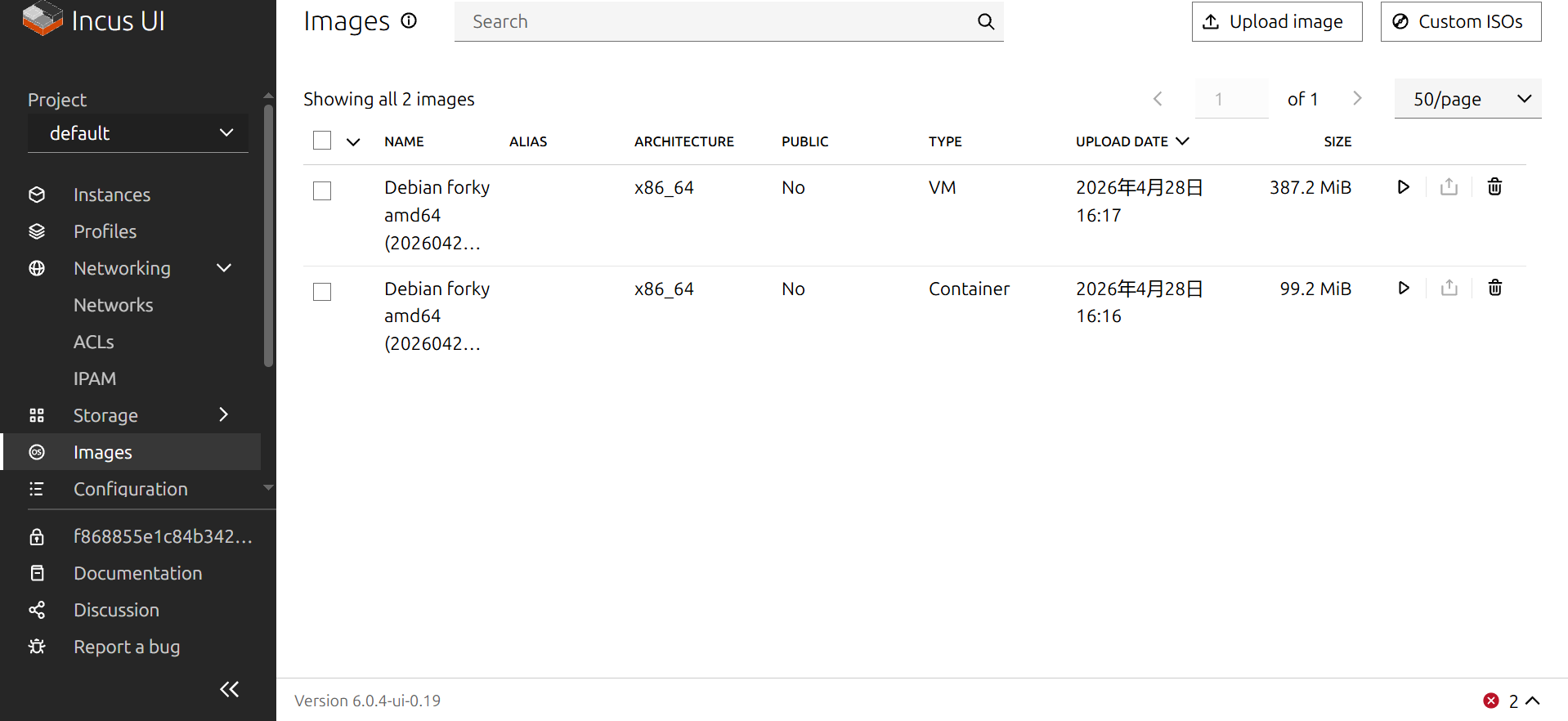This screenshot has width=1568, height=721.
Task: Open Profiles in the sidebar
Action: [105, 231]
